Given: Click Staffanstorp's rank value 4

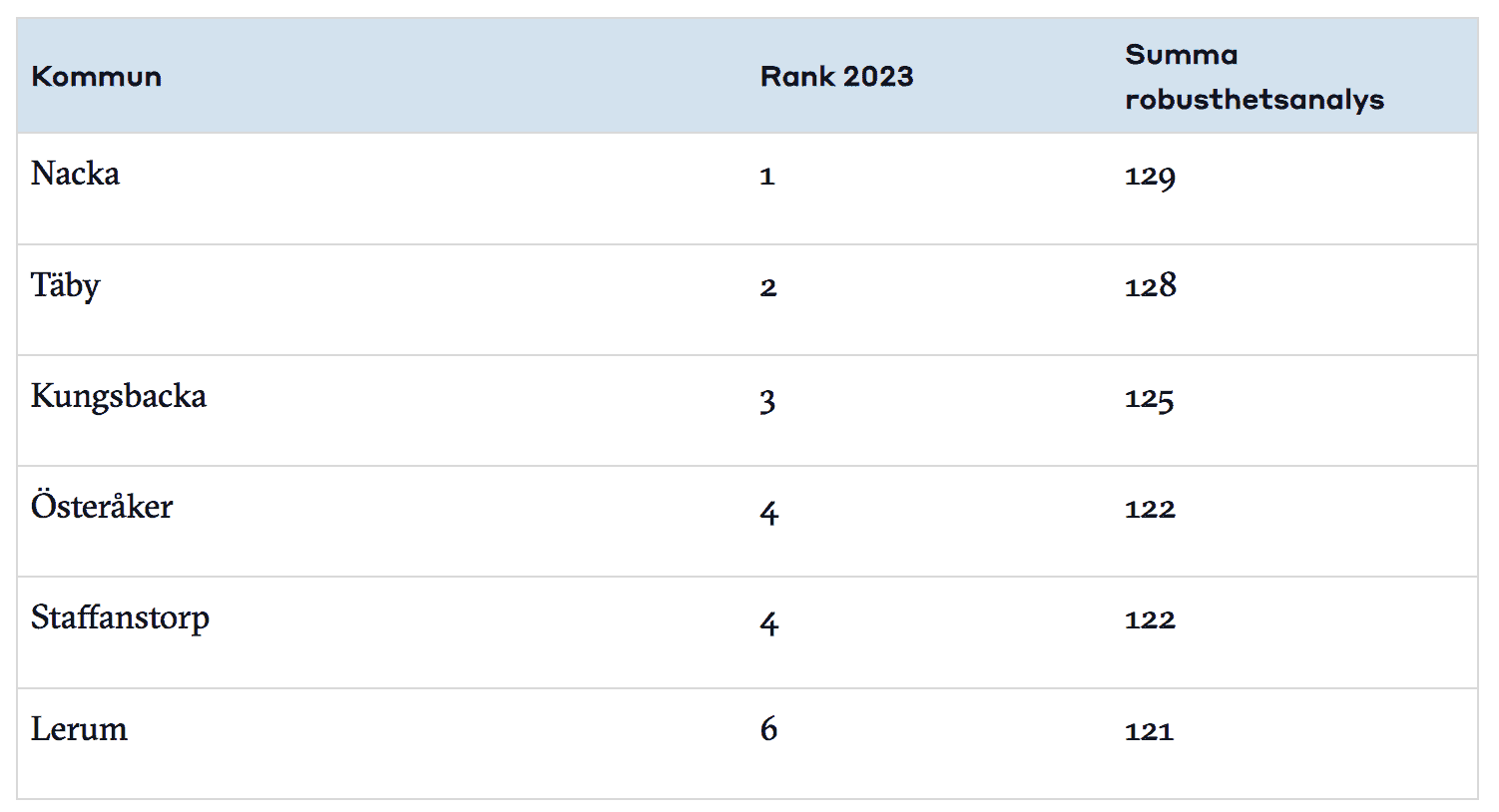Looking at the screenshot, I should 768,623.
